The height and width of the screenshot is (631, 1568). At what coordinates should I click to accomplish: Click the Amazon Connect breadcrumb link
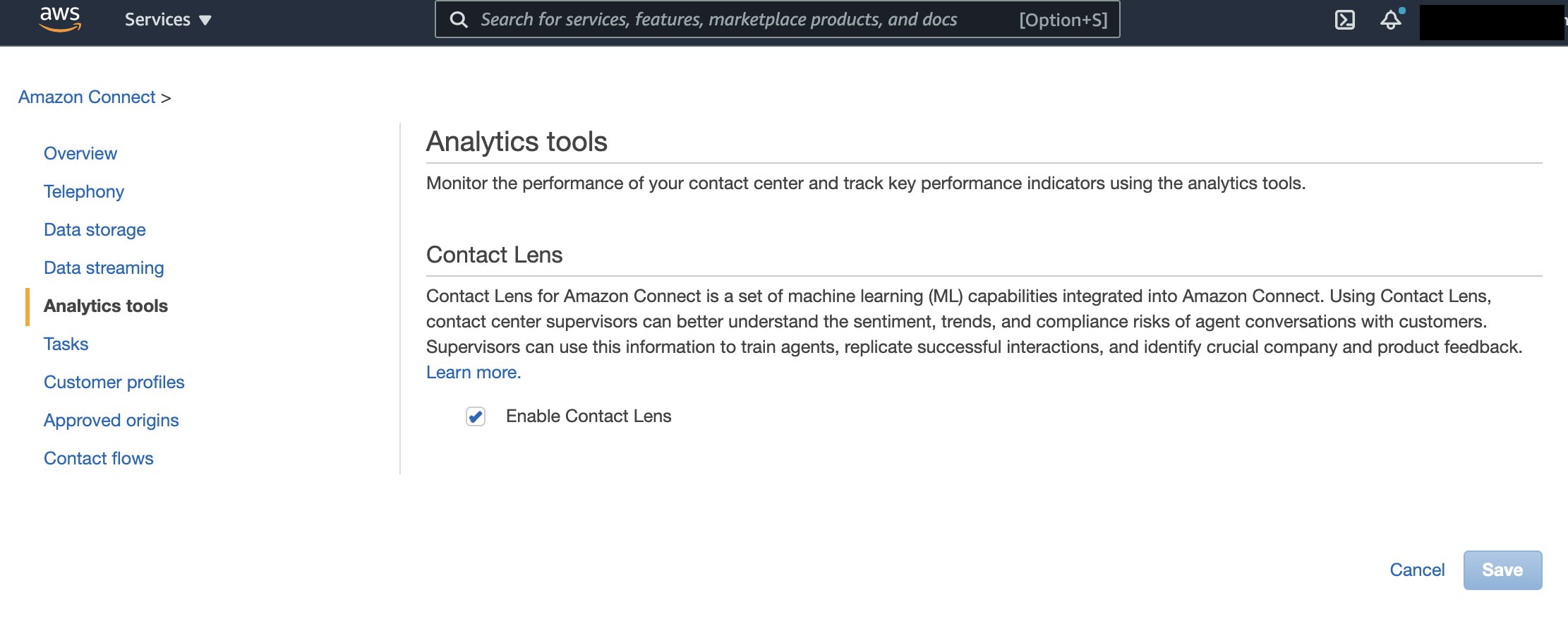pos(87,97)
